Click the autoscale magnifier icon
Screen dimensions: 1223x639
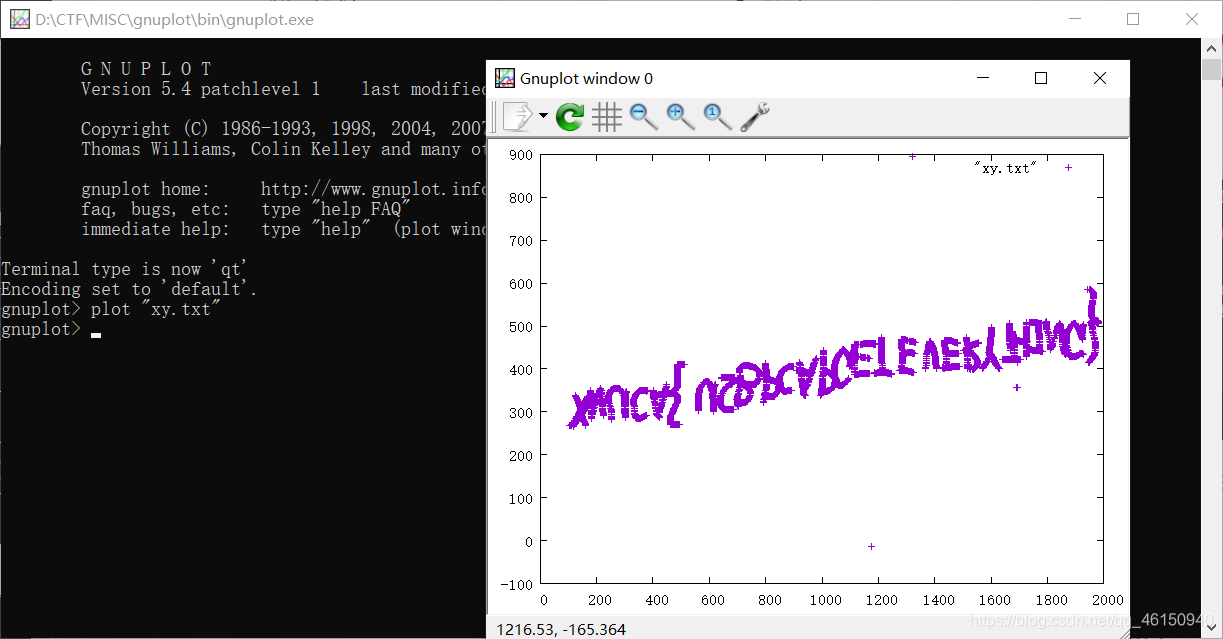click(x=718, y=117)
